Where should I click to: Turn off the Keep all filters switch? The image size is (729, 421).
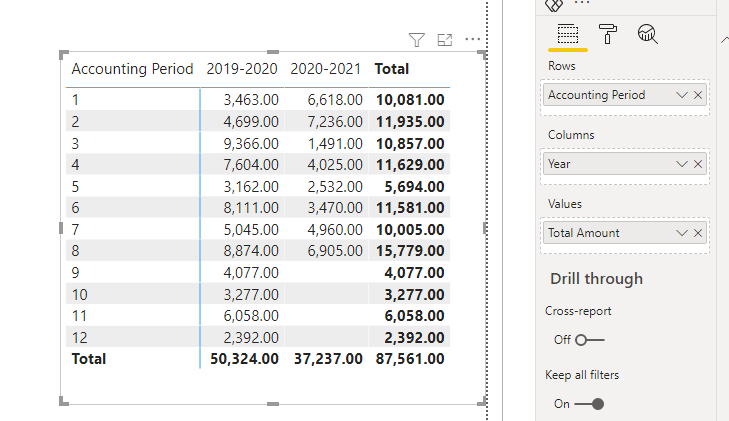pos(590,404)
